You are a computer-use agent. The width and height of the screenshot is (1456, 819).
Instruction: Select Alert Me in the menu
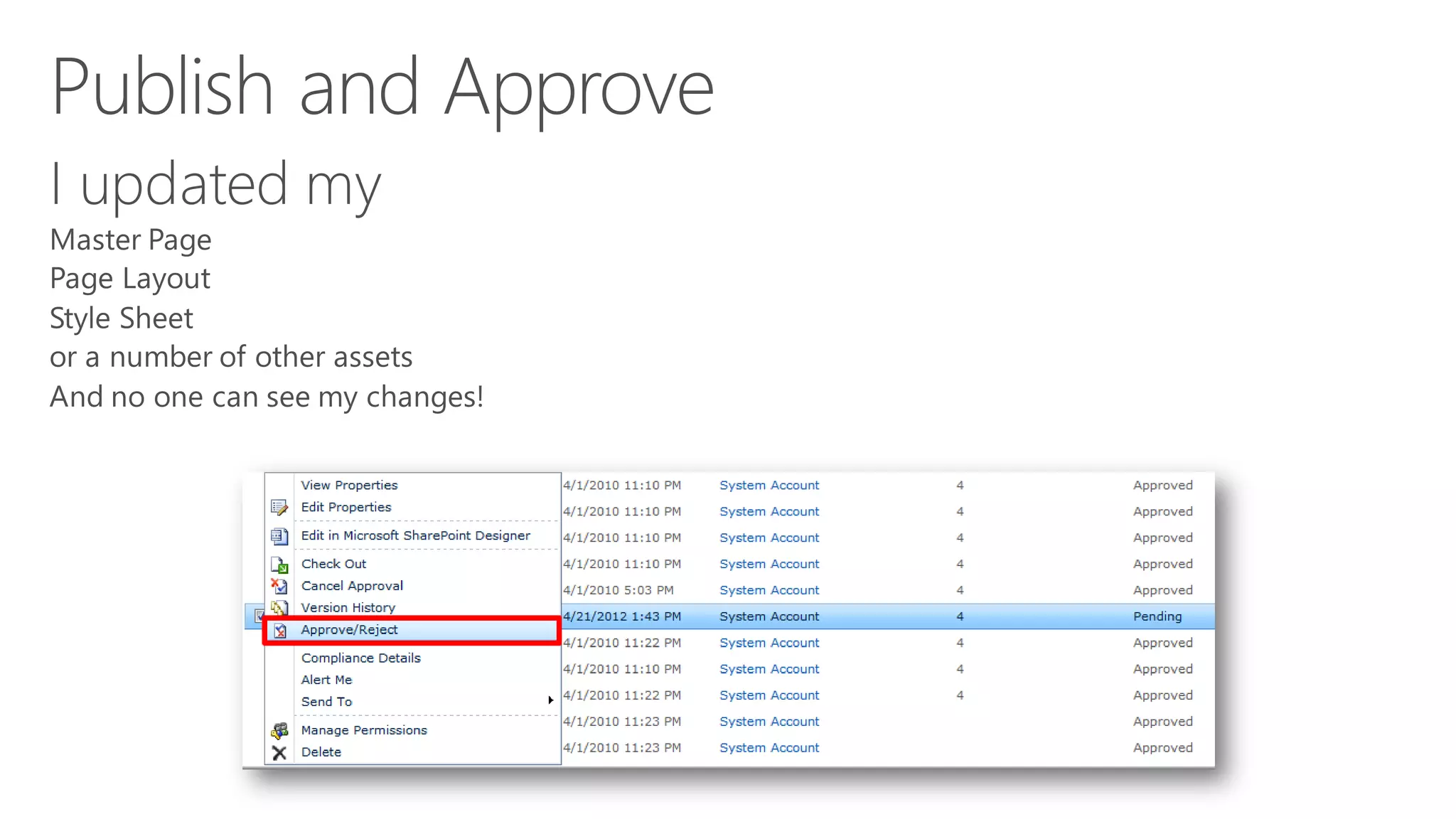[326, 680]
